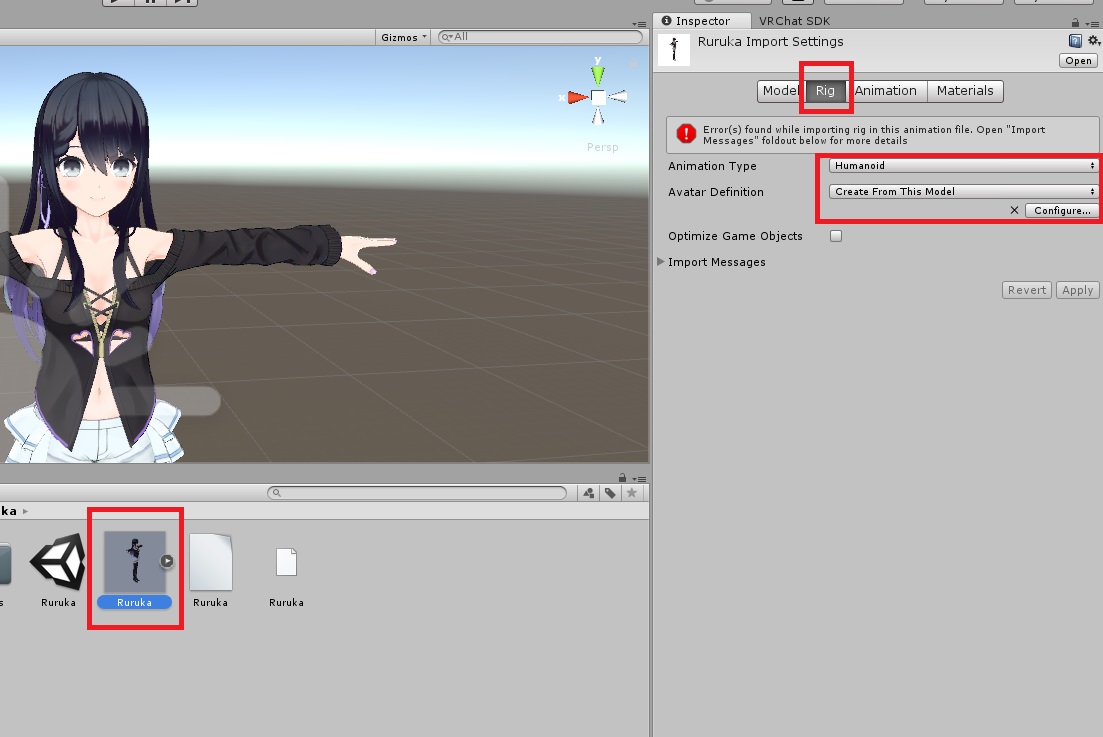Click the white cone right of gizmo cube

[x=618, y=97]
